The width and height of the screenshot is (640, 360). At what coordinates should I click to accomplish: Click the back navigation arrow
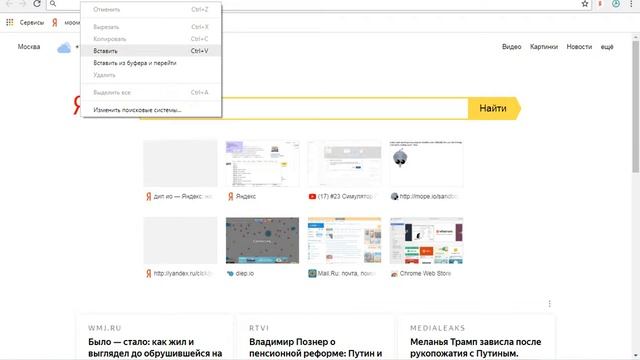9,4
